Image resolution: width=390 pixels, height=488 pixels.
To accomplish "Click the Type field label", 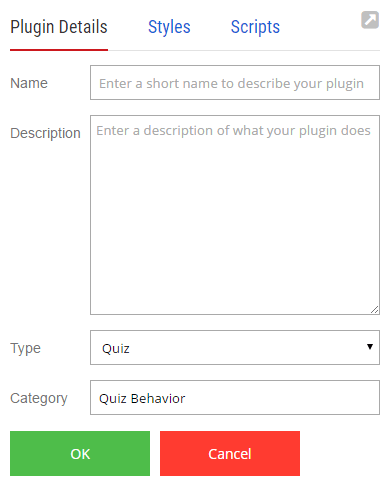I will pos(25,348).
